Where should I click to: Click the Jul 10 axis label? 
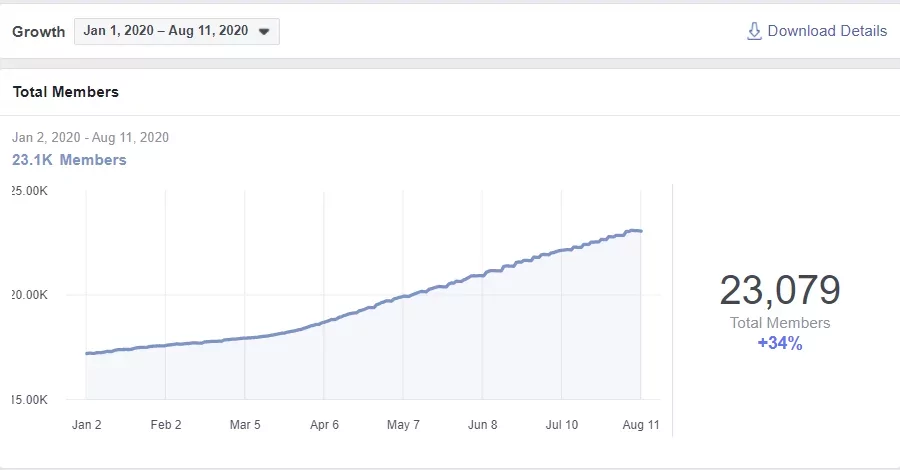(561, 425)
